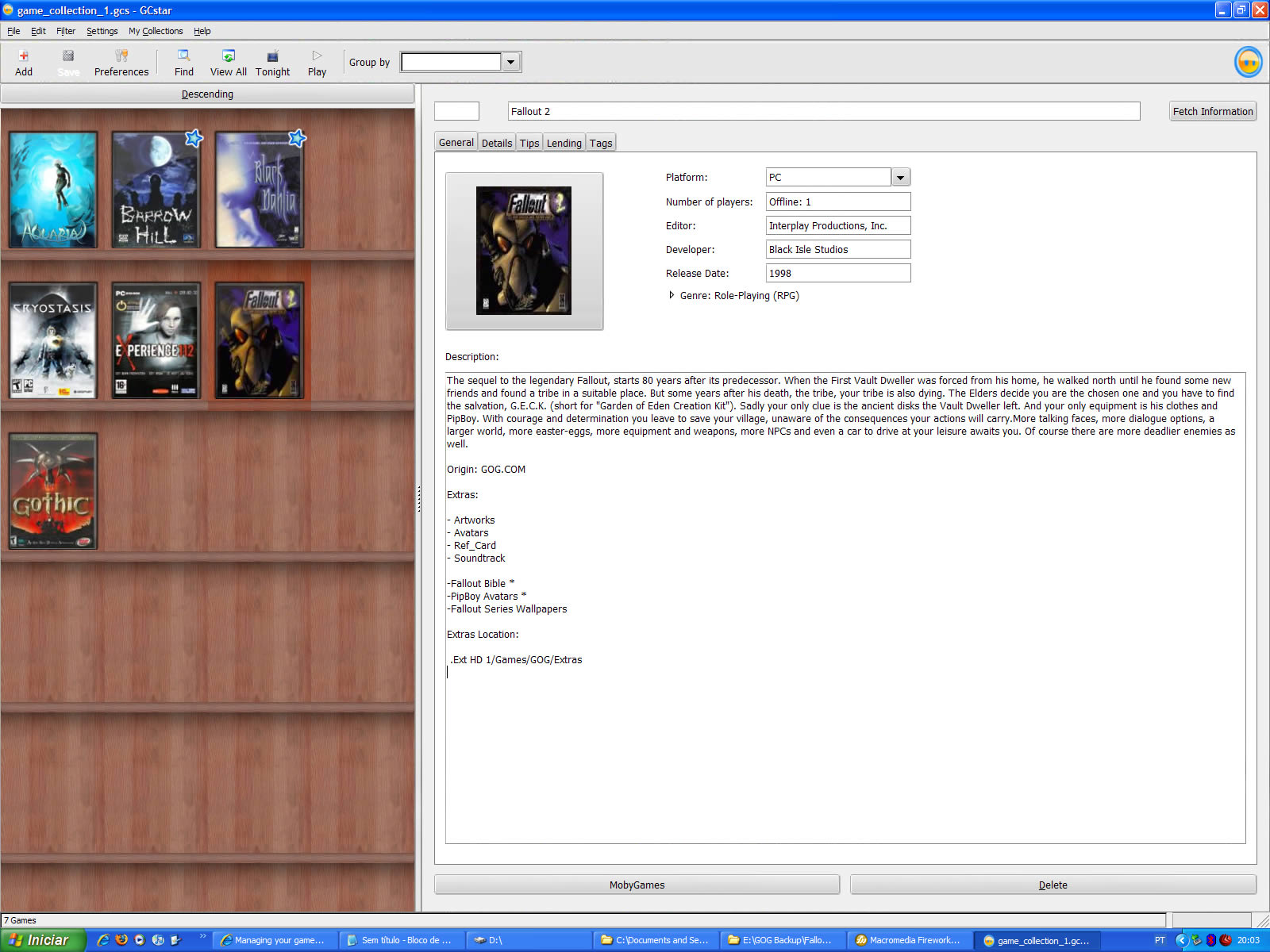1270x952 pixels.
Task: Click the star badge on Black Dahlia
Action: click(x=297, y=138)
